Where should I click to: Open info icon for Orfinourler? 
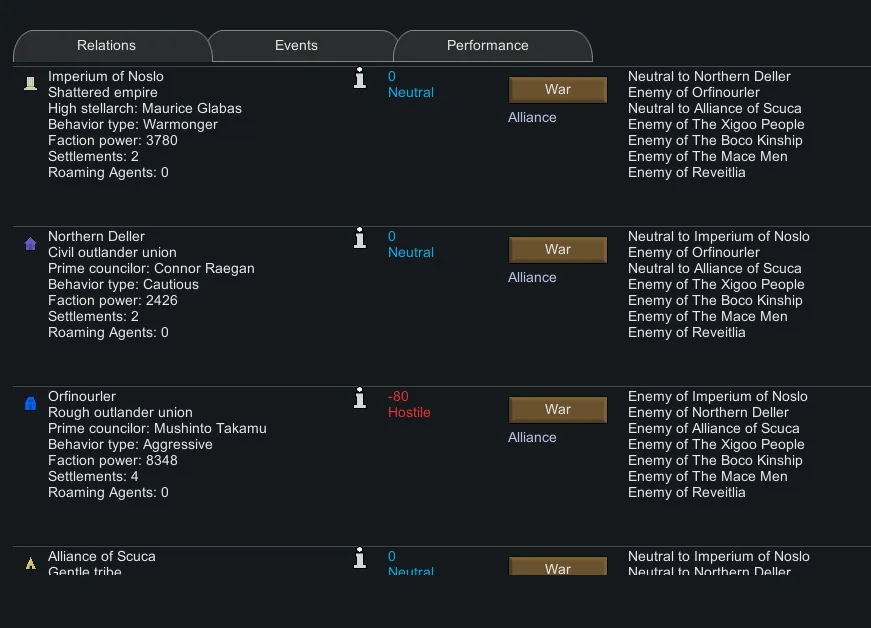tap(360, 399)
